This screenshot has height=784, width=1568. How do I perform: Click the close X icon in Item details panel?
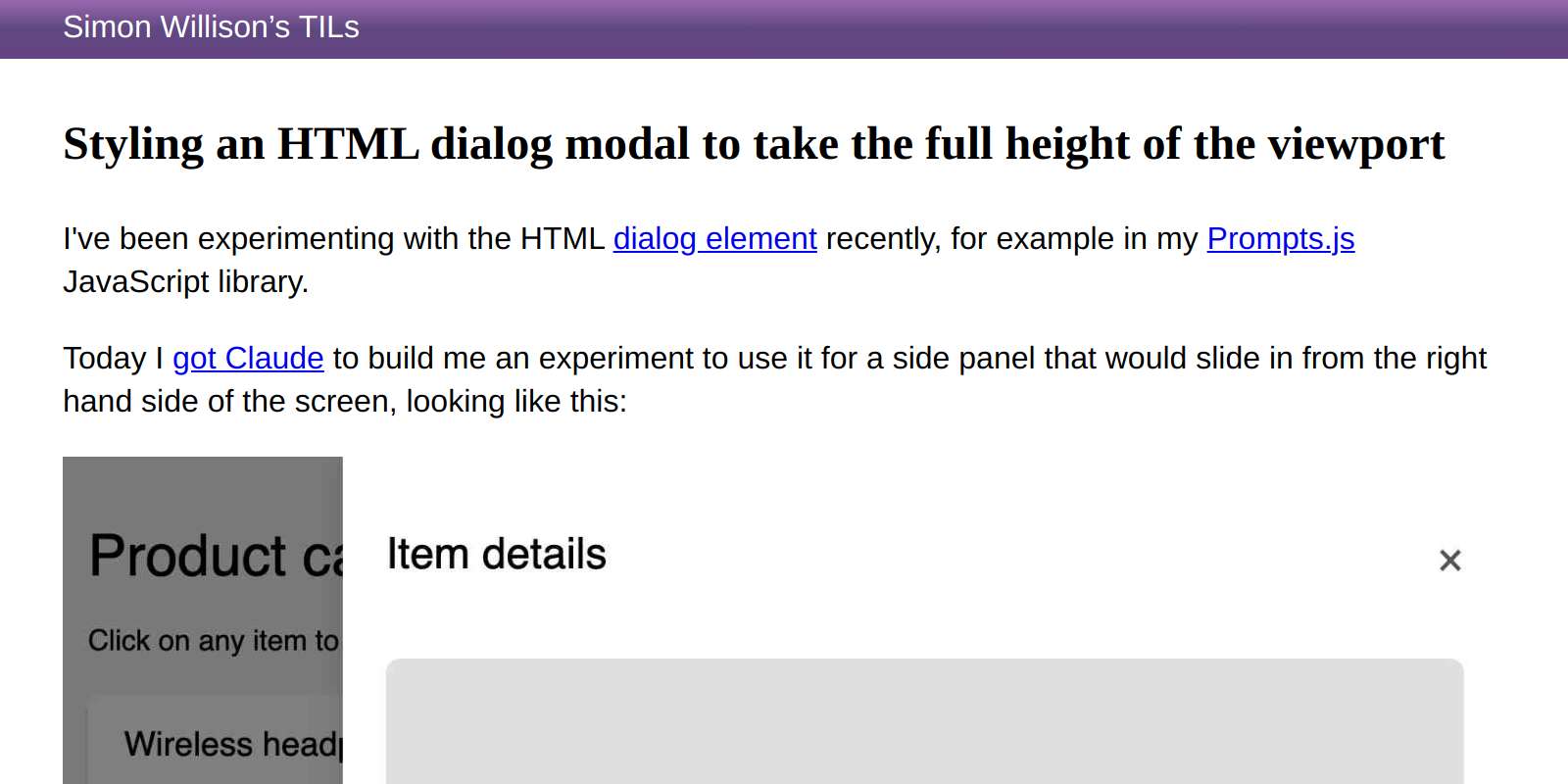(x=1449, y=561)
